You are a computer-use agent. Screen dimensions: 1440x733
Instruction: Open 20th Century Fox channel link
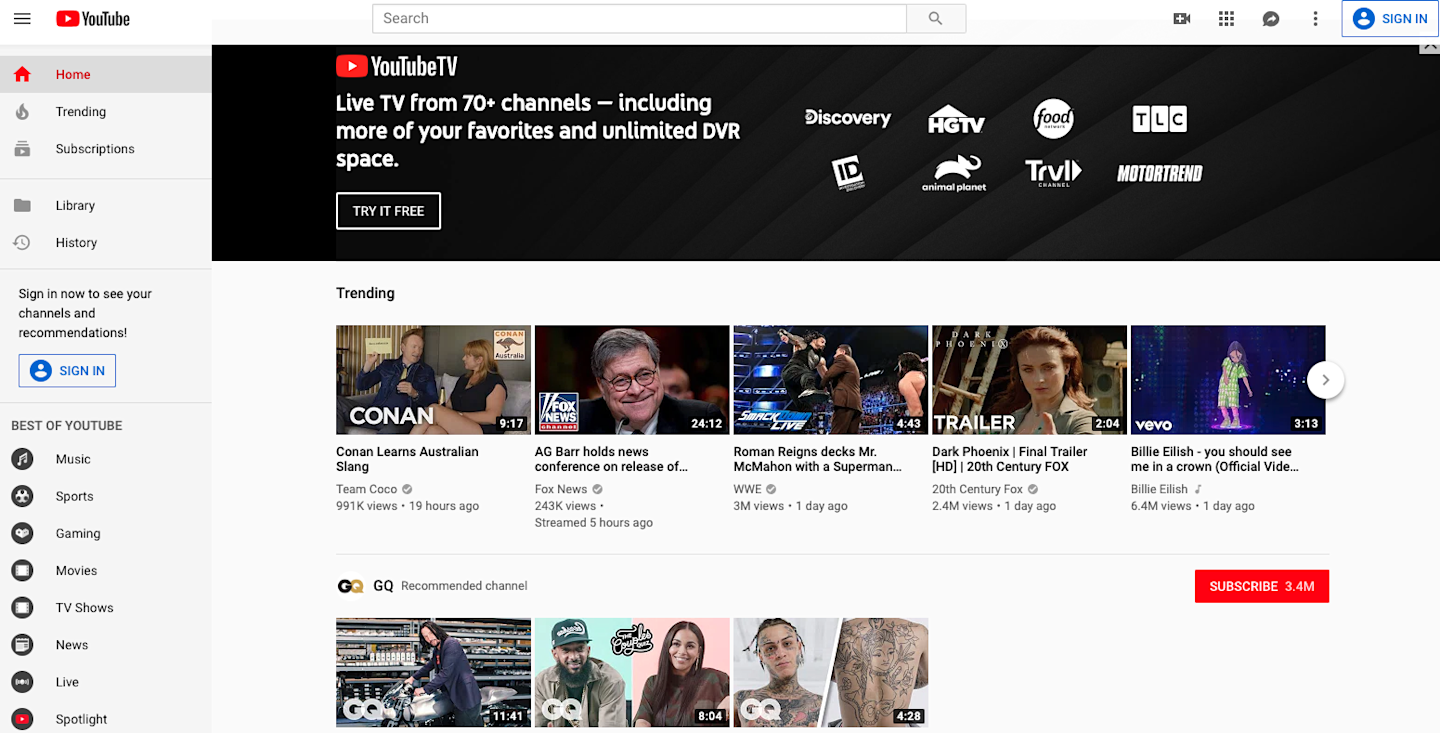click(978, 489)
